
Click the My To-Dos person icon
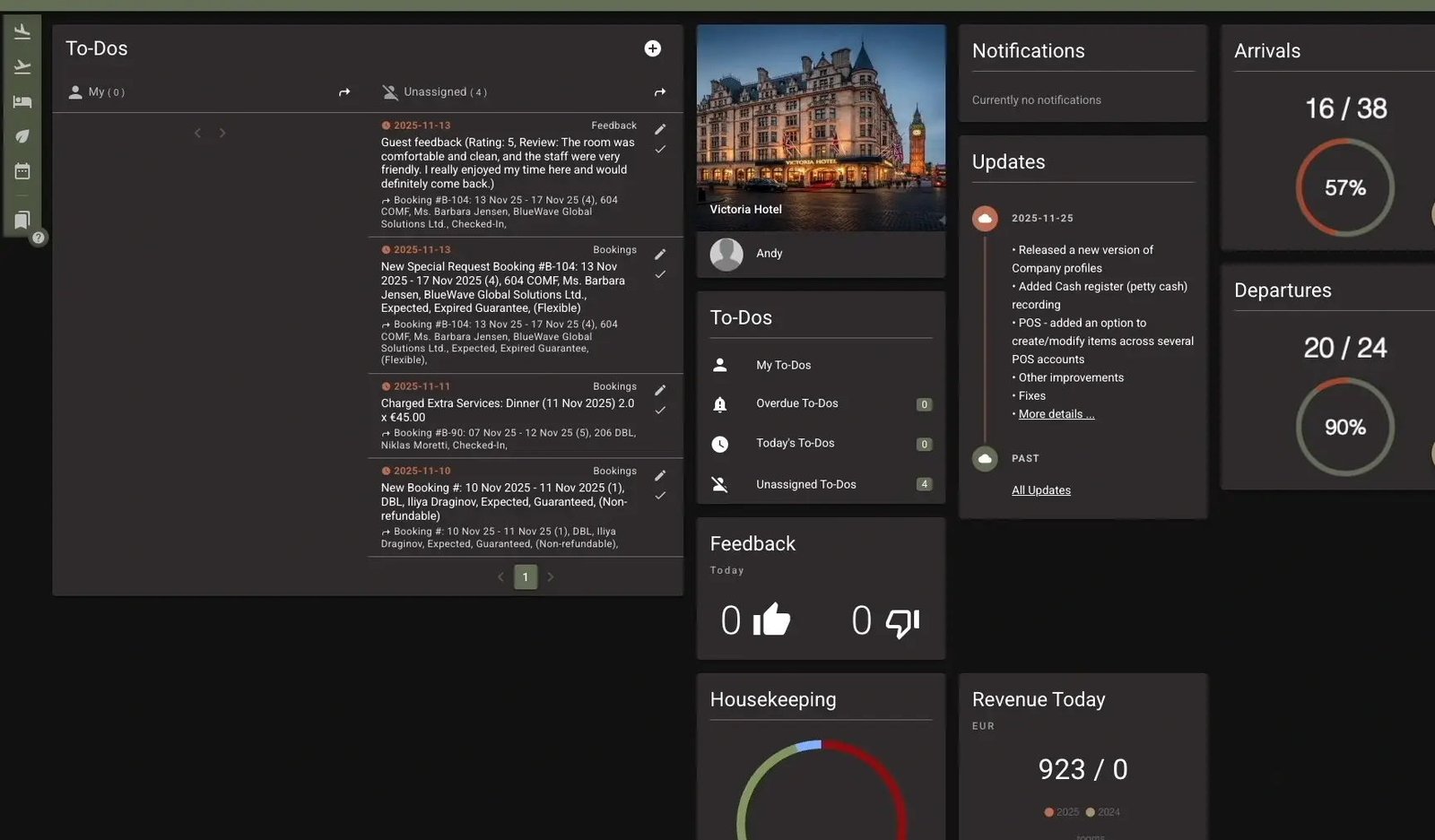(719, 365)
